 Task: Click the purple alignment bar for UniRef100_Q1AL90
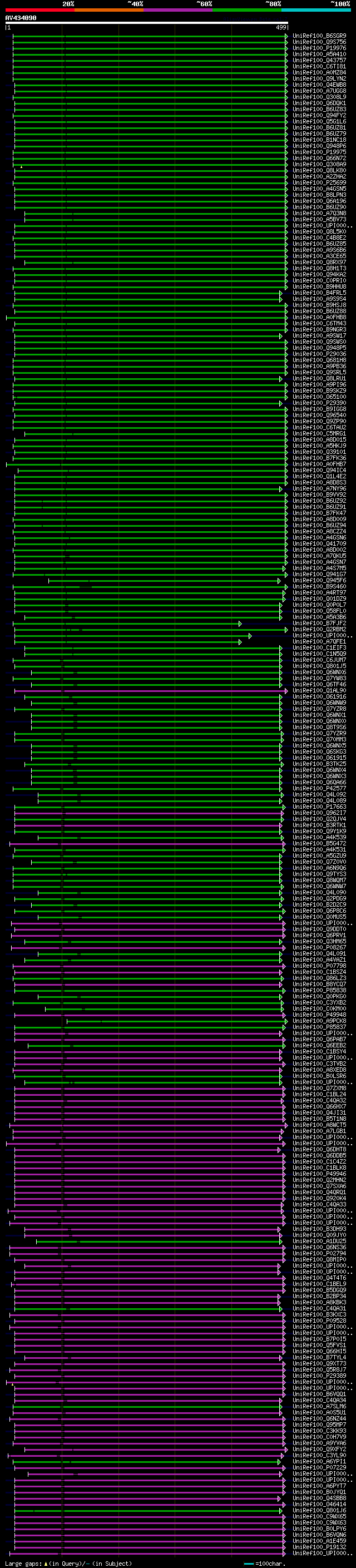coord(151,691)
